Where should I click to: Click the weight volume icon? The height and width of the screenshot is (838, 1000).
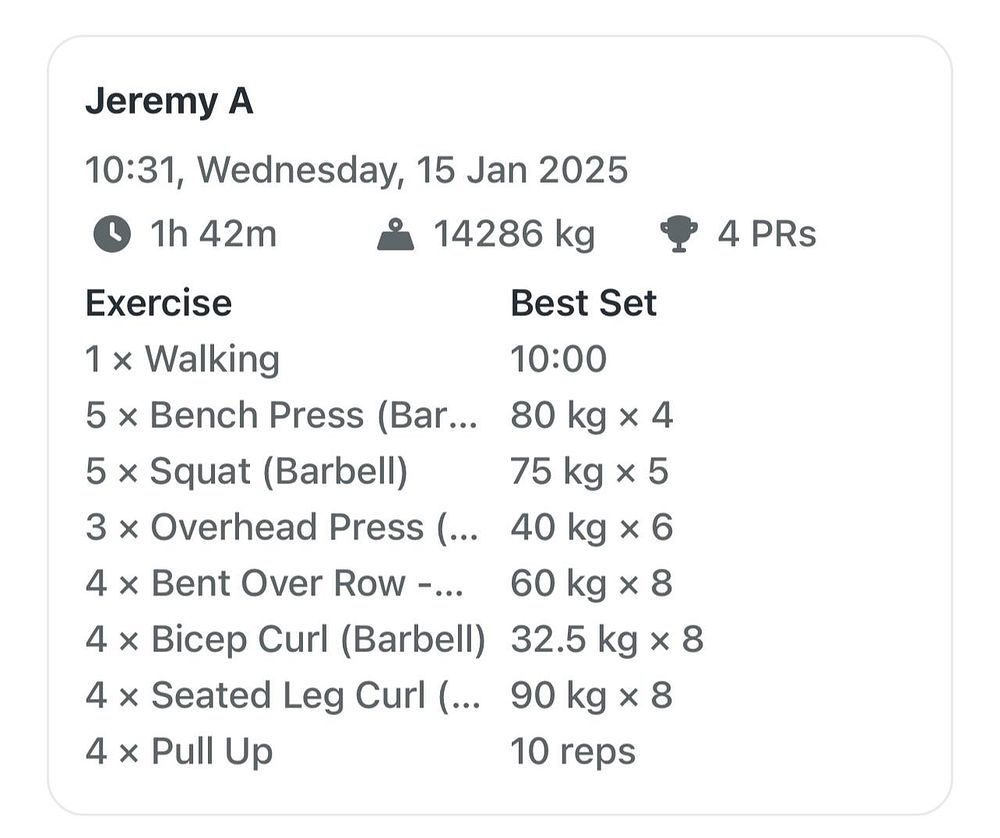tap(396, 236)
